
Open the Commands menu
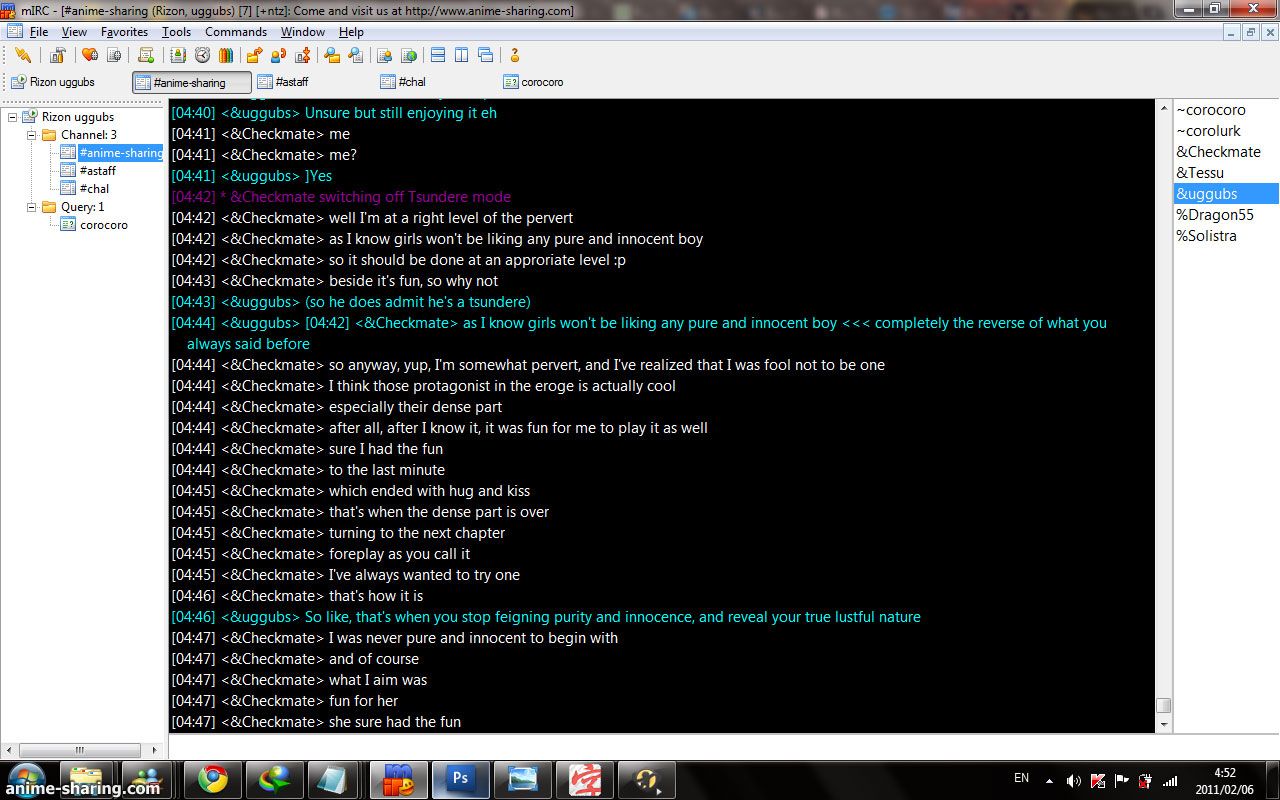(x=235, y=32)
